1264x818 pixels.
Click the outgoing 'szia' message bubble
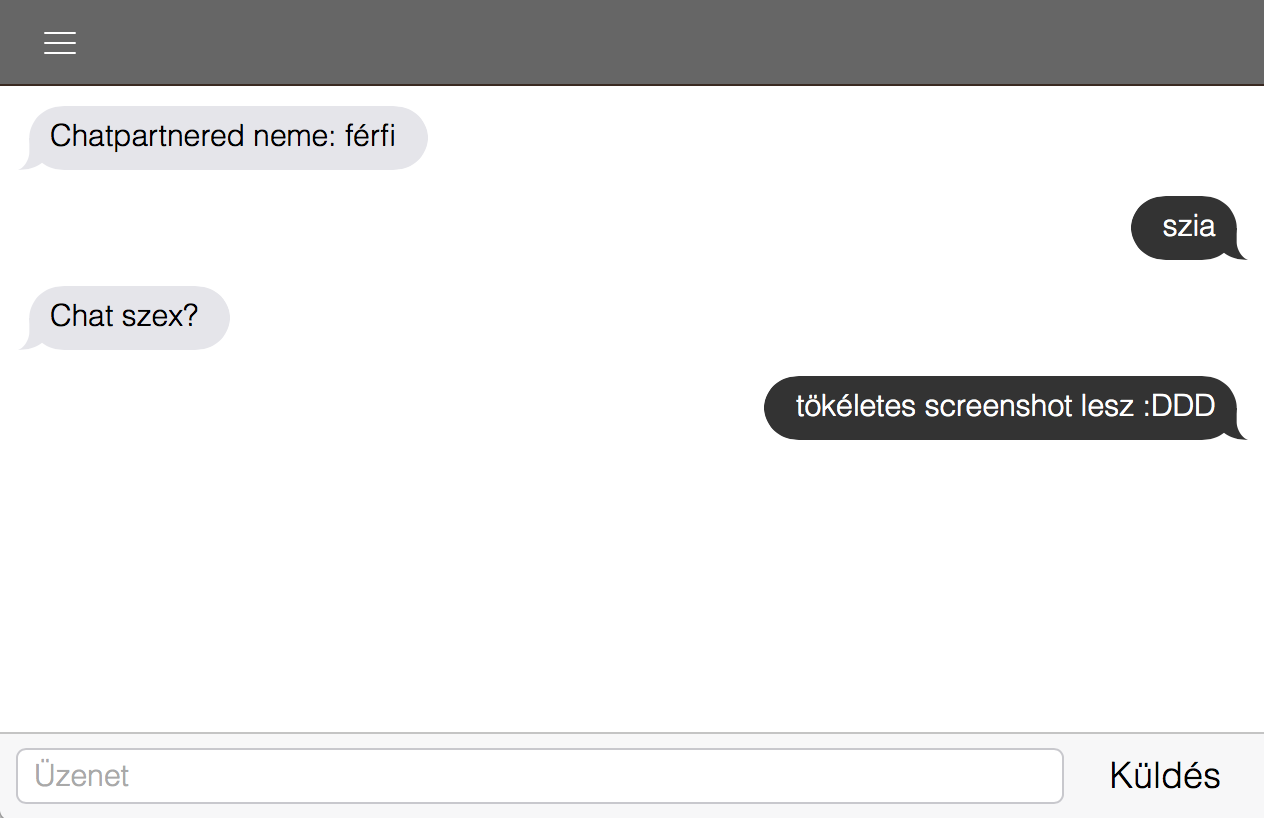pyautogui.click(x=1189, y=228)
